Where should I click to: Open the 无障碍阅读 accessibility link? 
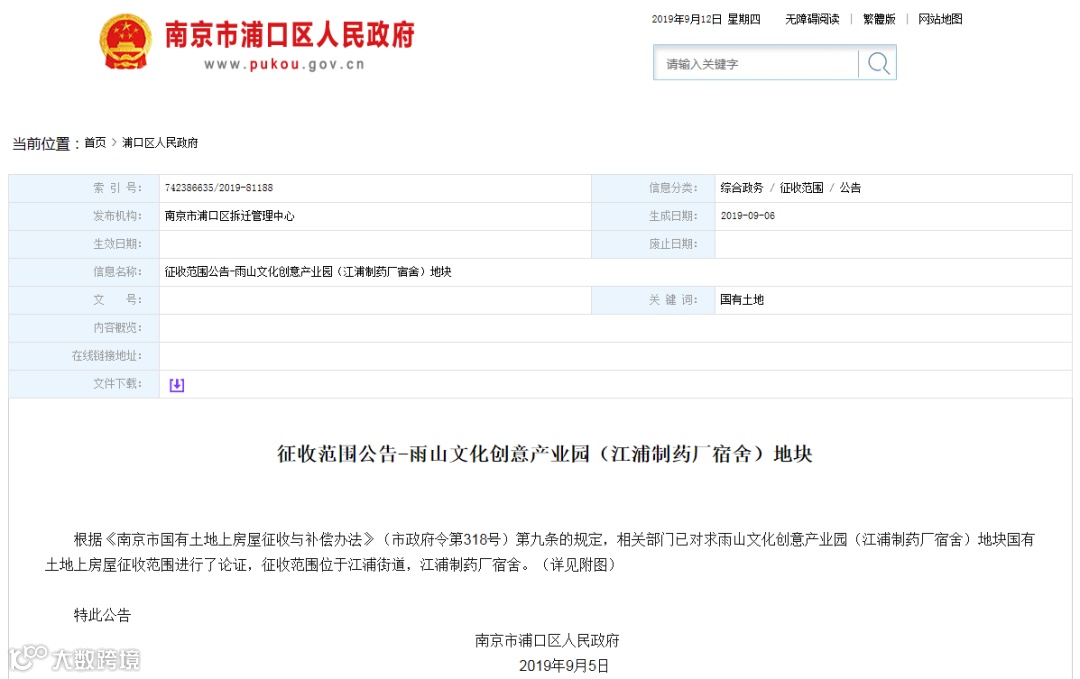pyautogui.click(x=812, y=19)
